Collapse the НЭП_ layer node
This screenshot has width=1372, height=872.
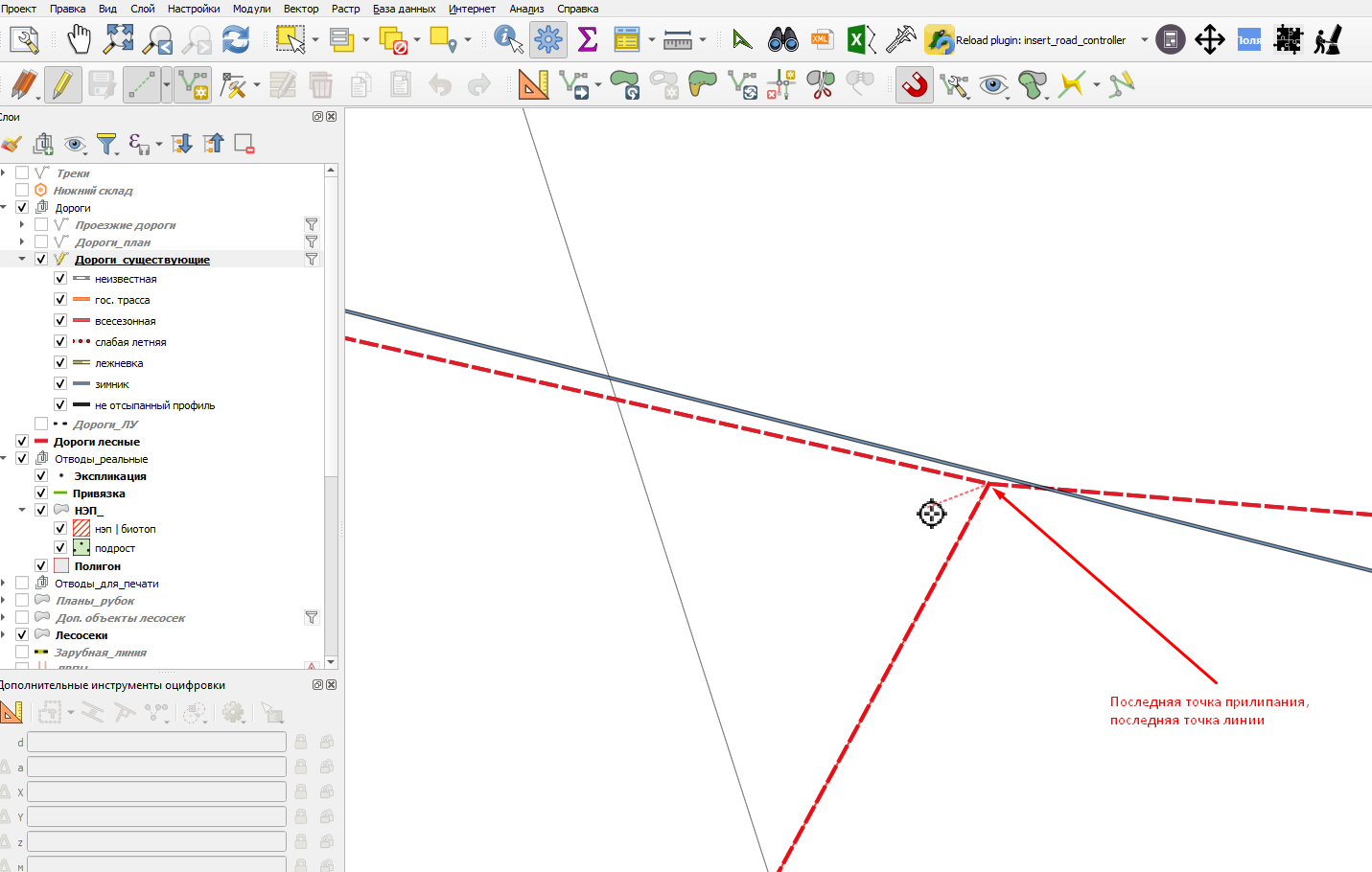(22, 510)
